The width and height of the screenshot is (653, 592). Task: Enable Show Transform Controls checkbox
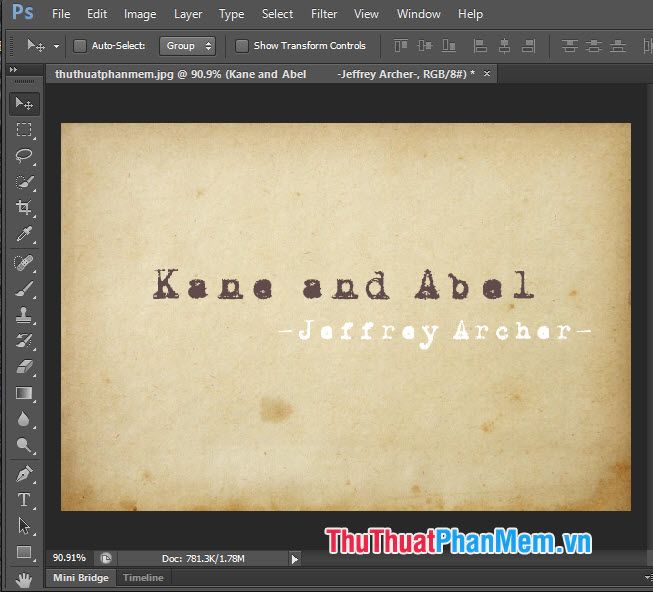pos(242,45)
